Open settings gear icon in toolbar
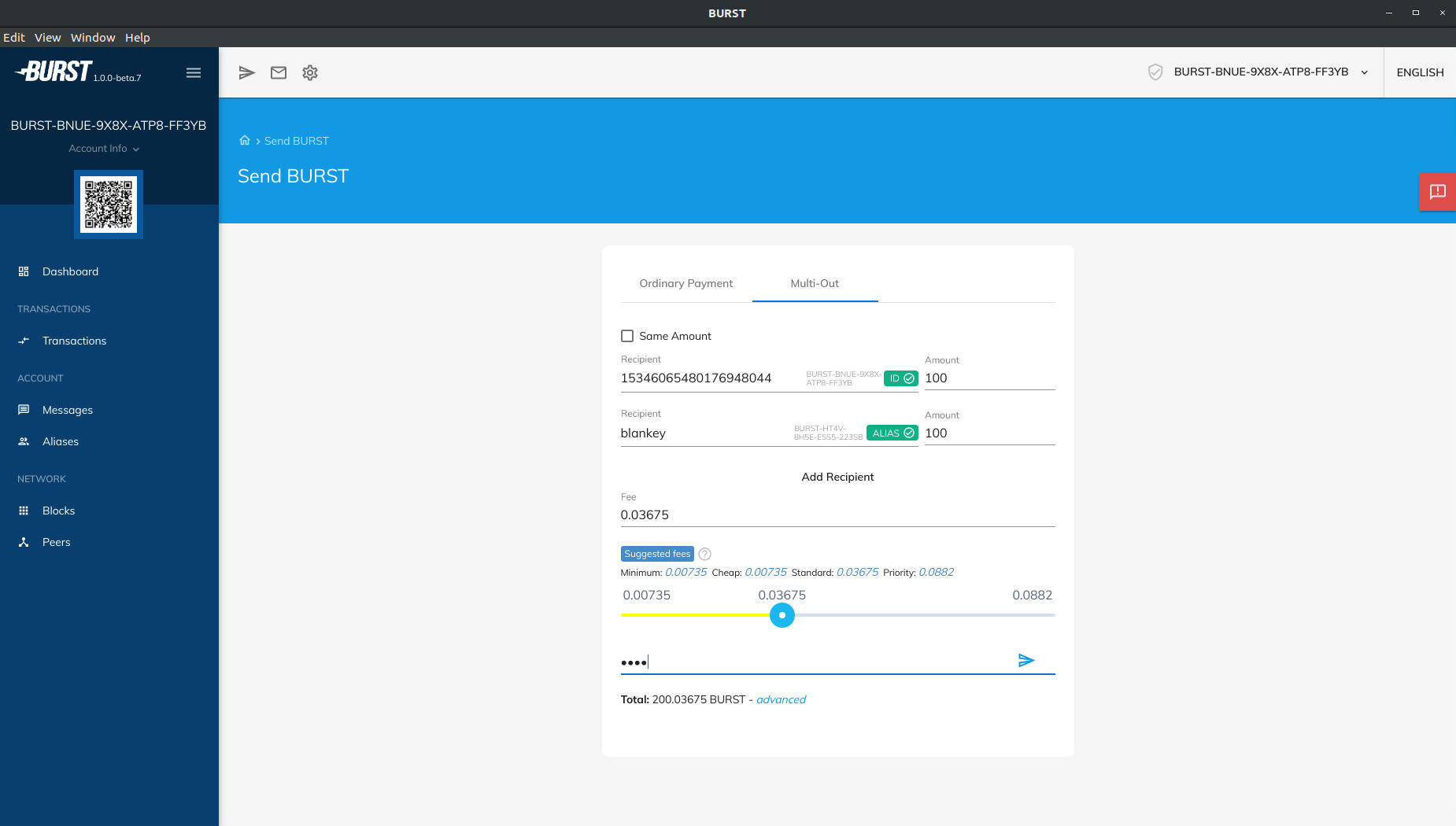Viewport: 1456px width, 826px height. click(x=310, y=72)
